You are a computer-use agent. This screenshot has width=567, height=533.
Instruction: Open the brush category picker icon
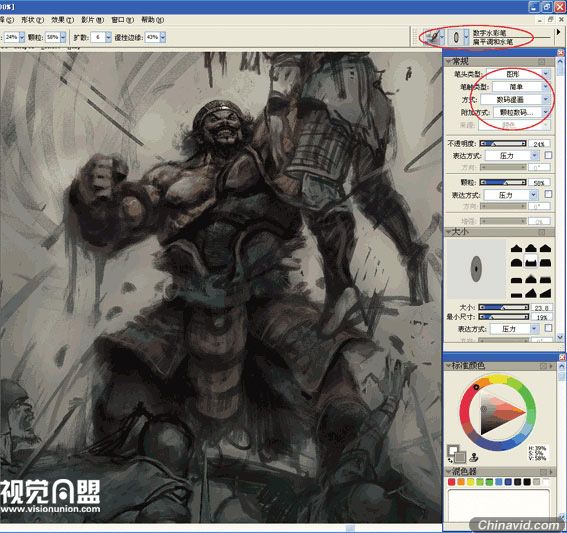coord(434,37)
